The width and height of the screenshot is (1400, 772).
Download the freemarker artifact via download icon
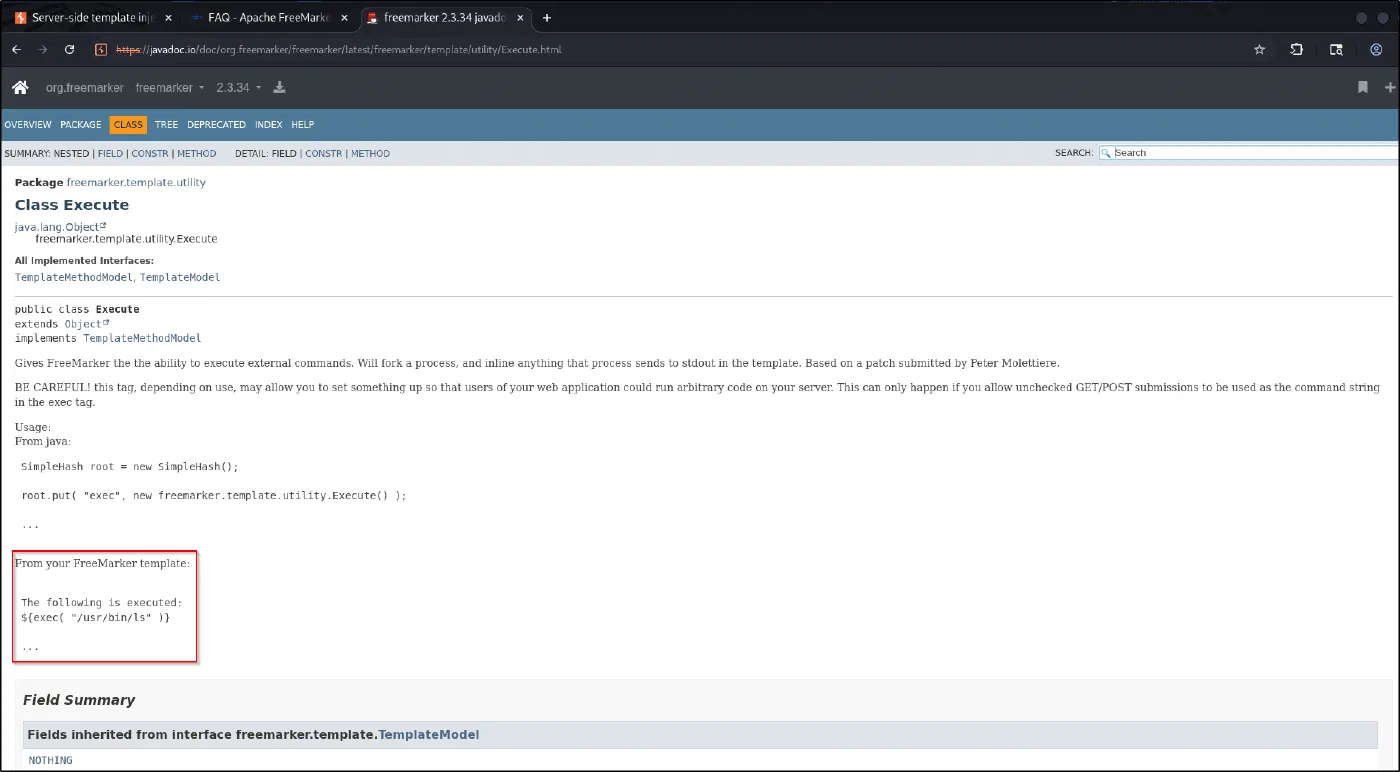click(280, 87)
